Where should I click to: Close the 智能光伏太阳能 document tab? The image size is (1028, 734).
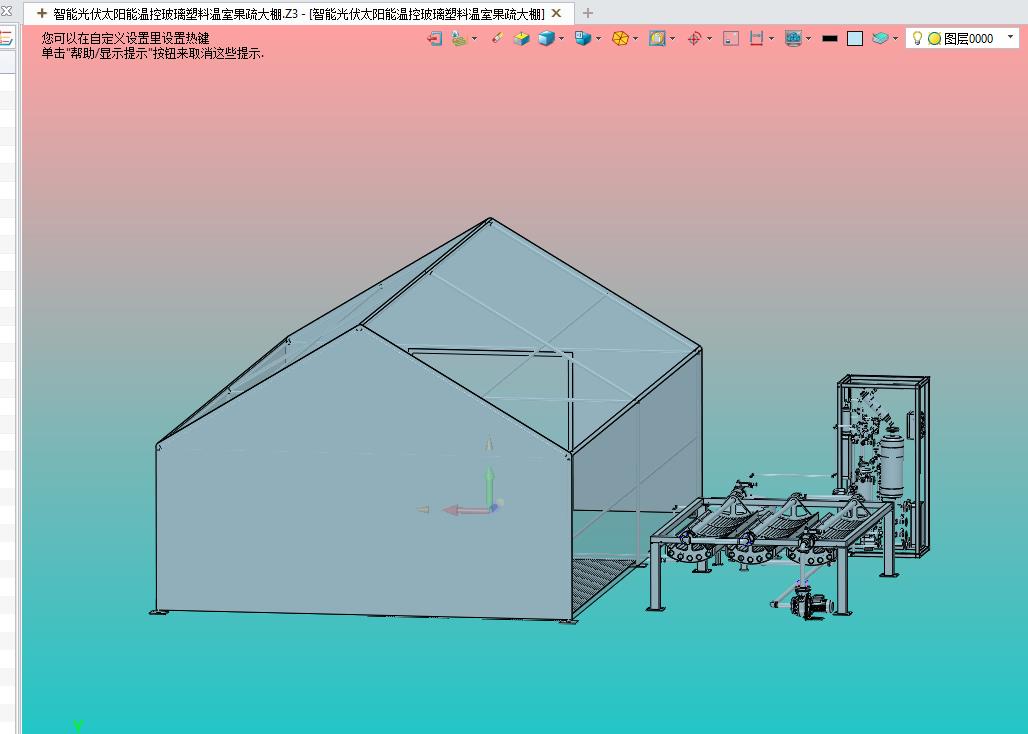tap(557, 13)
